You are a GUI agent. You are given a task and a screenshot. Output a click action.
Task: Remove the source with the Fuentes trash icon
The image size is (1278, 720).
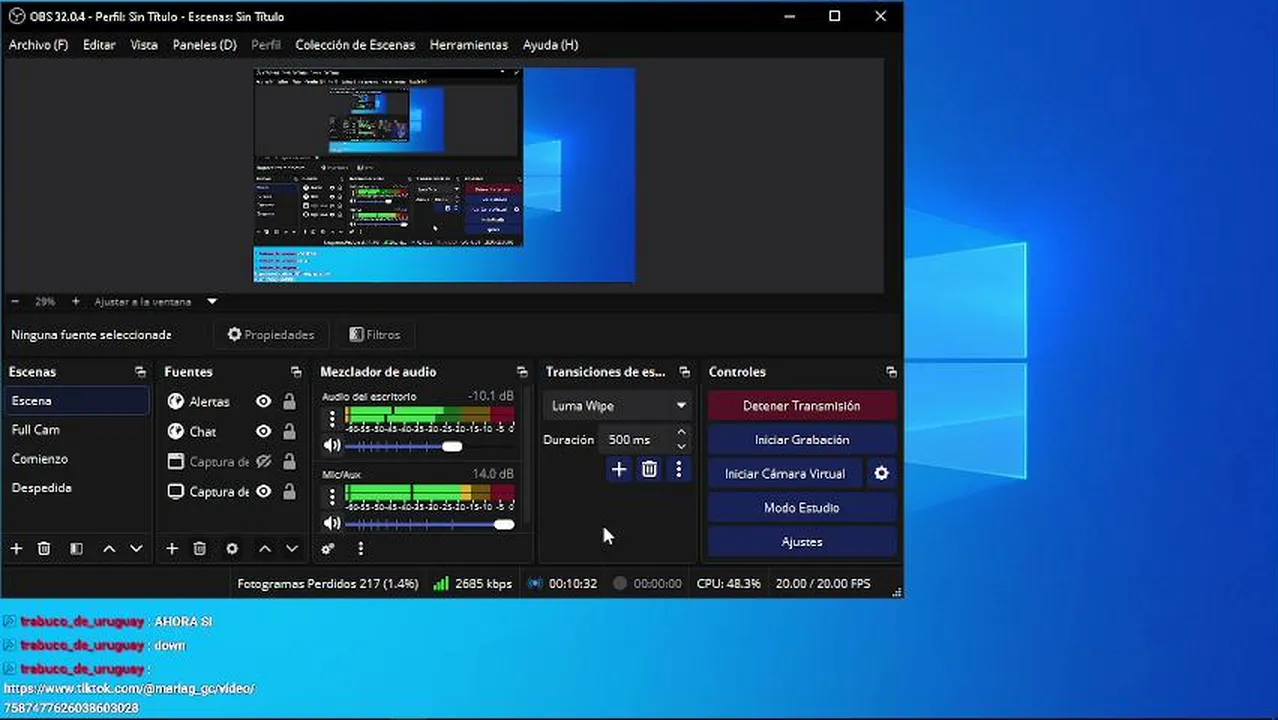click(x=200, y=549)
